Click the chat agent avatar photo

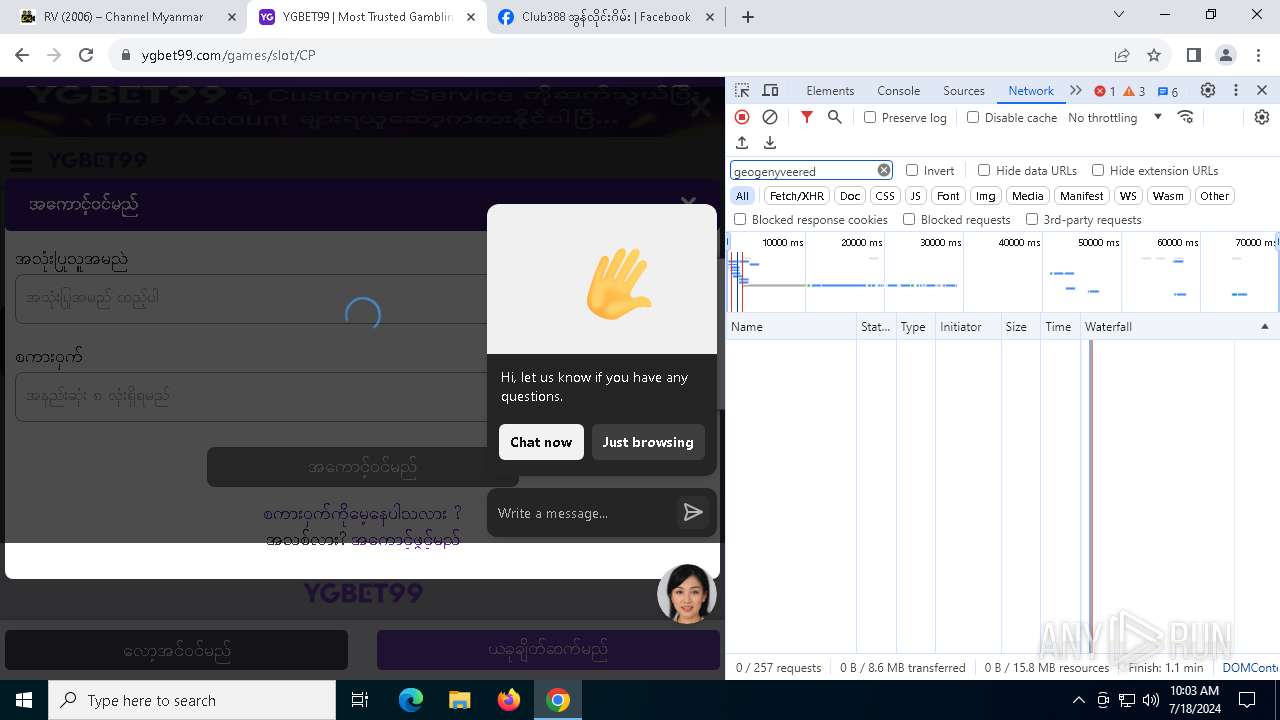687,594
